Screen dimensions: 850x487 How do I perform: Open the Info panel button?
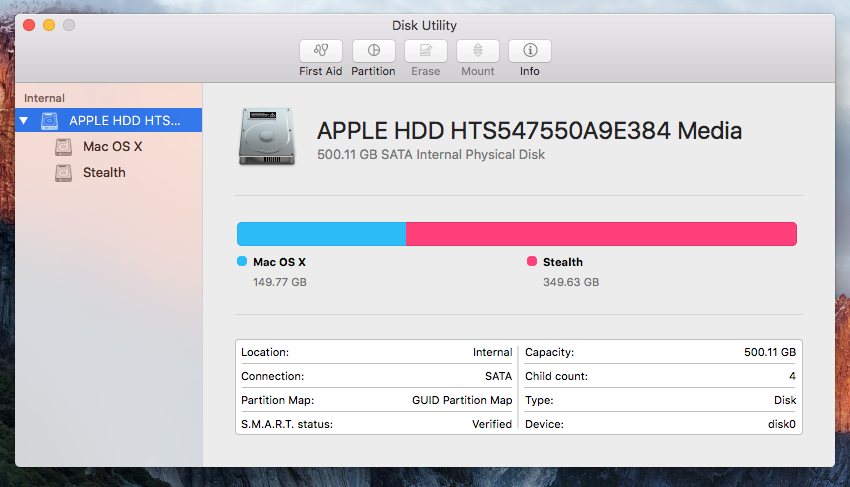coord(530,51)
